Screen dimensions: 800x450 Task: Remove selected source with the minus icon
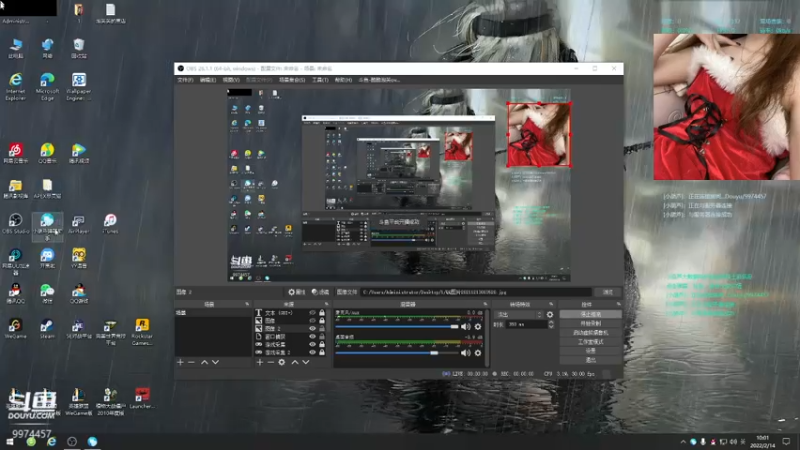(270, 362)
